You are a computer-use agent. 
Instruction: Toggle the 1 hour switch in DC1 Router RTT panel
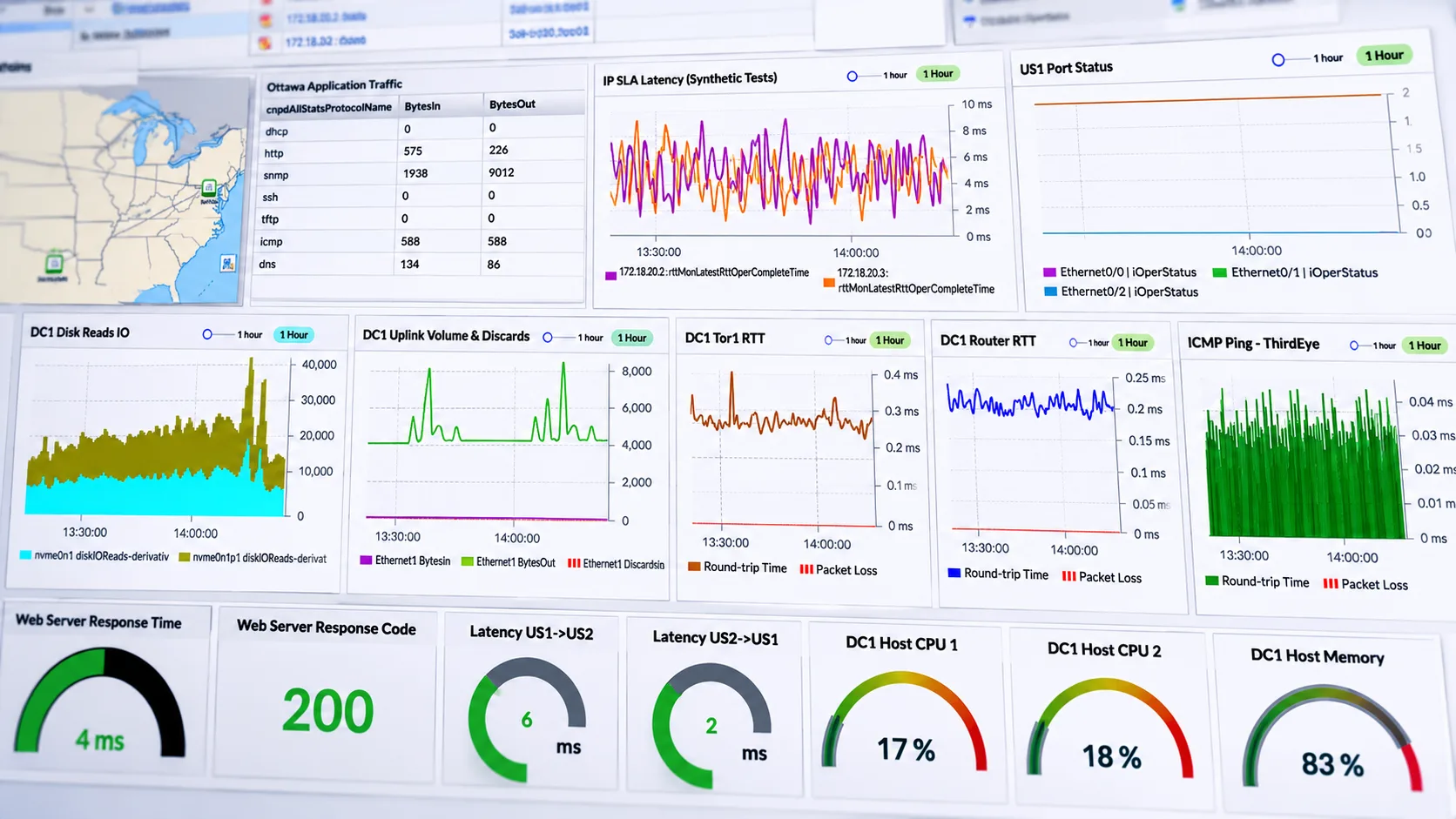[x=1077, y=343]
